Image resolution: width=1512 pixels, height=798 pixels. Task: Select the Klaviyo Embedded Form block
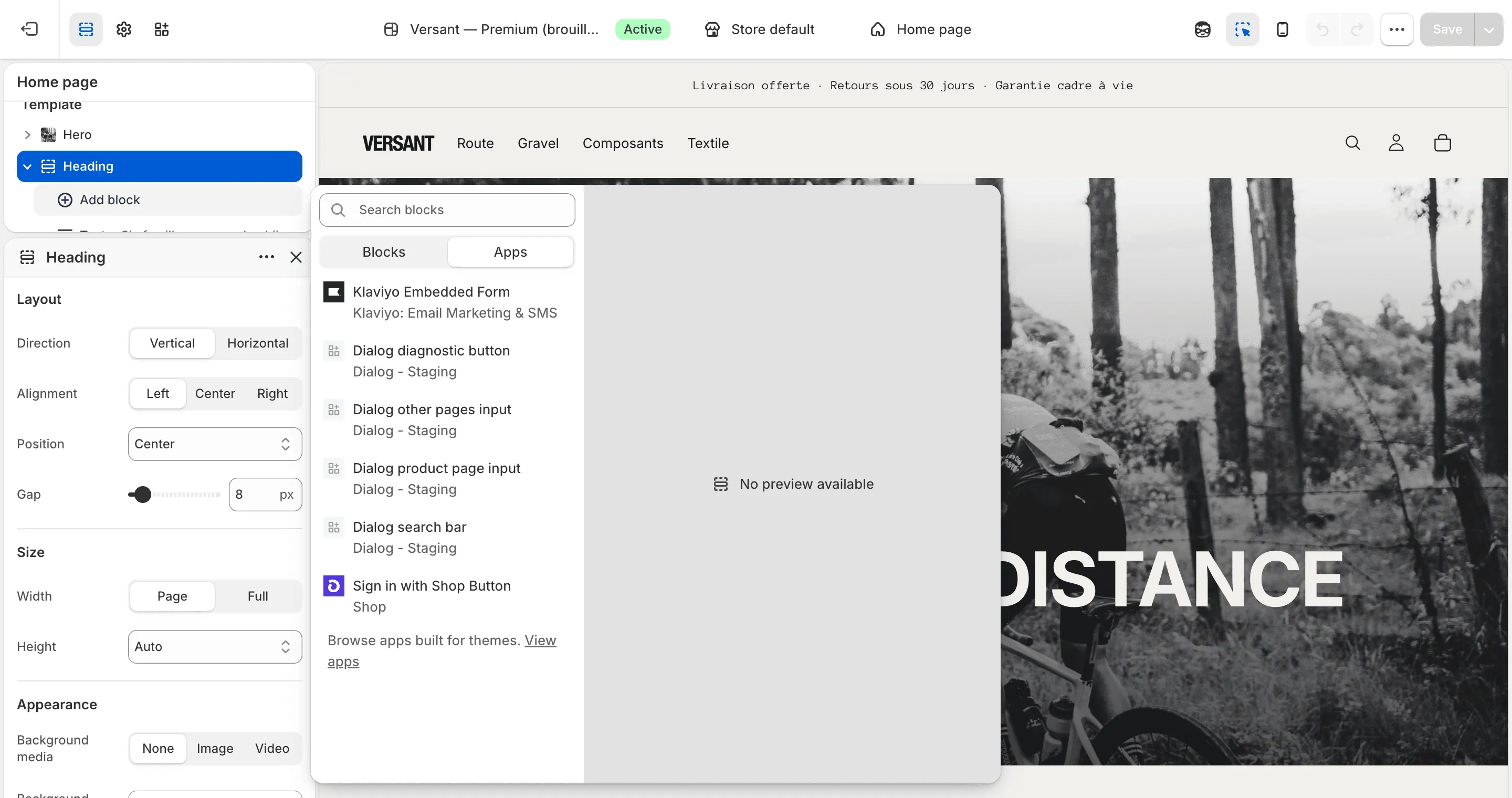(x=447, y=302)
